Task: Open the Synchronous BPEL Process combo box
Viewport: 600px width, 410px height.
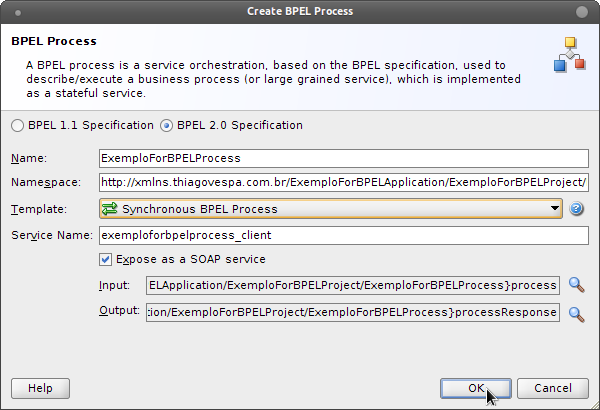Action: tap(331, 209)
